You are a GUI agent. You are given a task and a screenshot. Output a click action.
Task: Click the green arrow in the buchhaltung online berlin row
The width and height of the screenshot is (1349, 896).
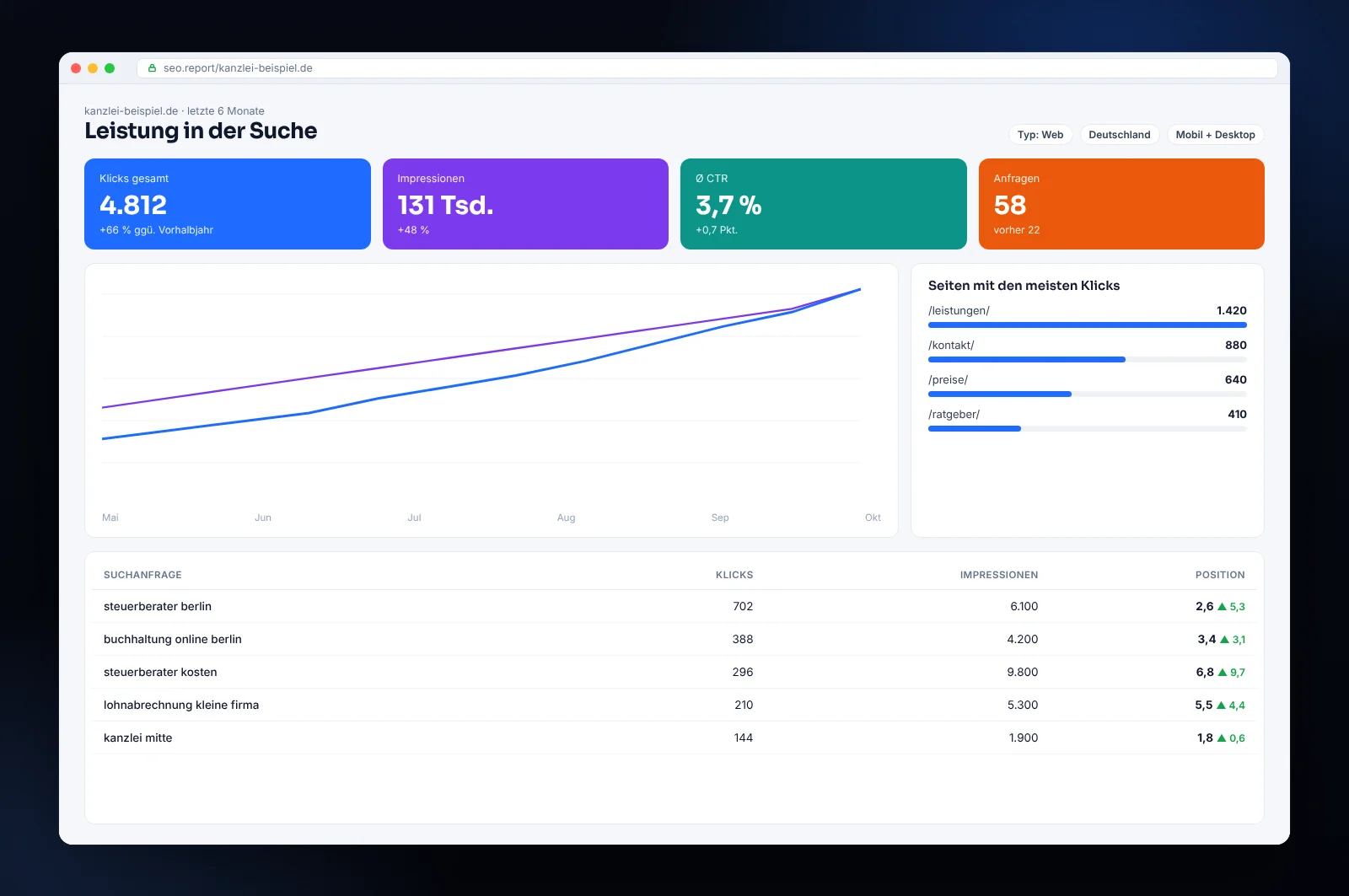pos(1224,639)
